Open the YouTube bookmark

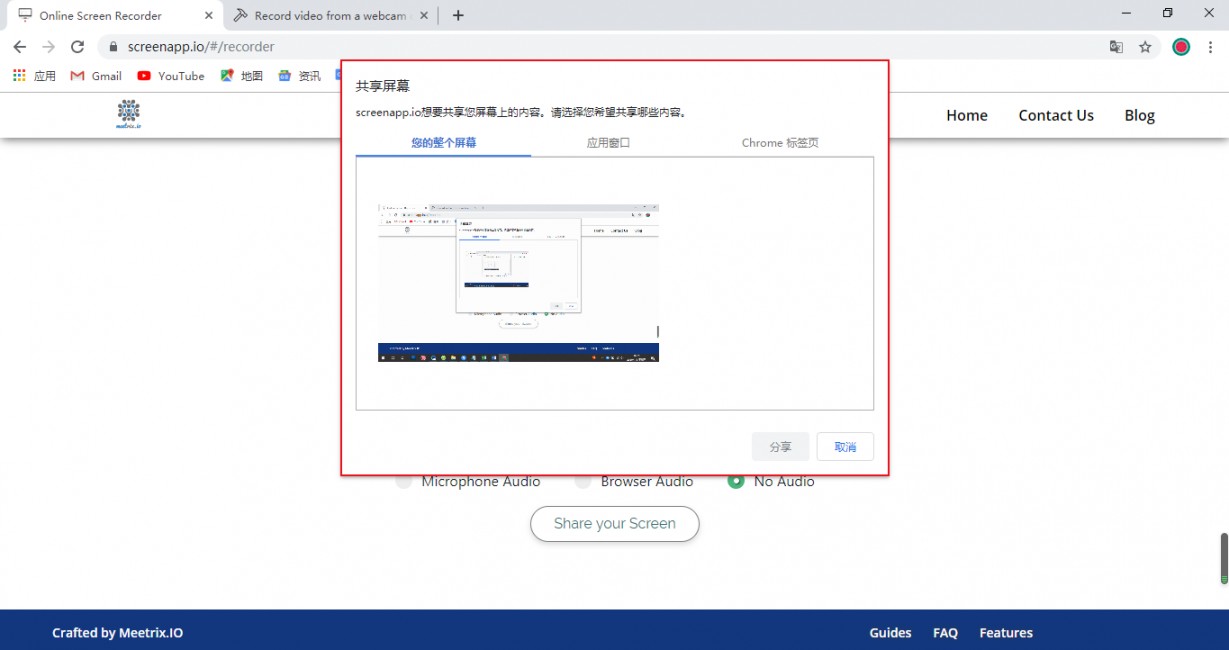click(x=171, y=76)
